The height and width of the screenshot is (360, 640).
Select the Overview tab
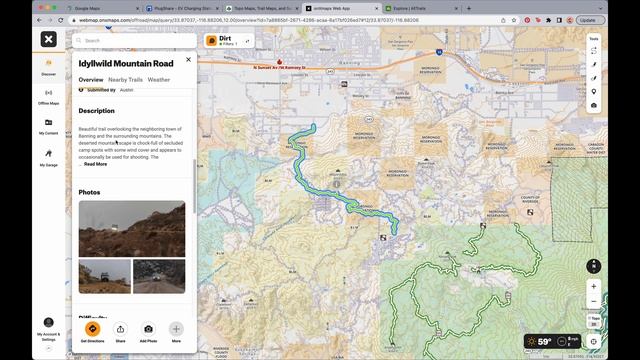click(x=91, y=80)
